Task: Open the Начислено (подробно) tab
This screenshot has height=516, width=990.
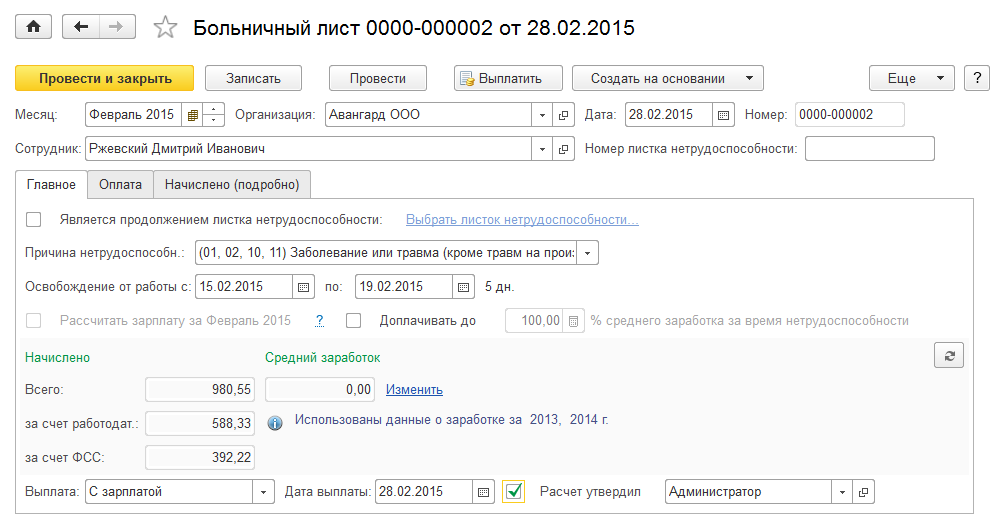Action: point(232,184)
